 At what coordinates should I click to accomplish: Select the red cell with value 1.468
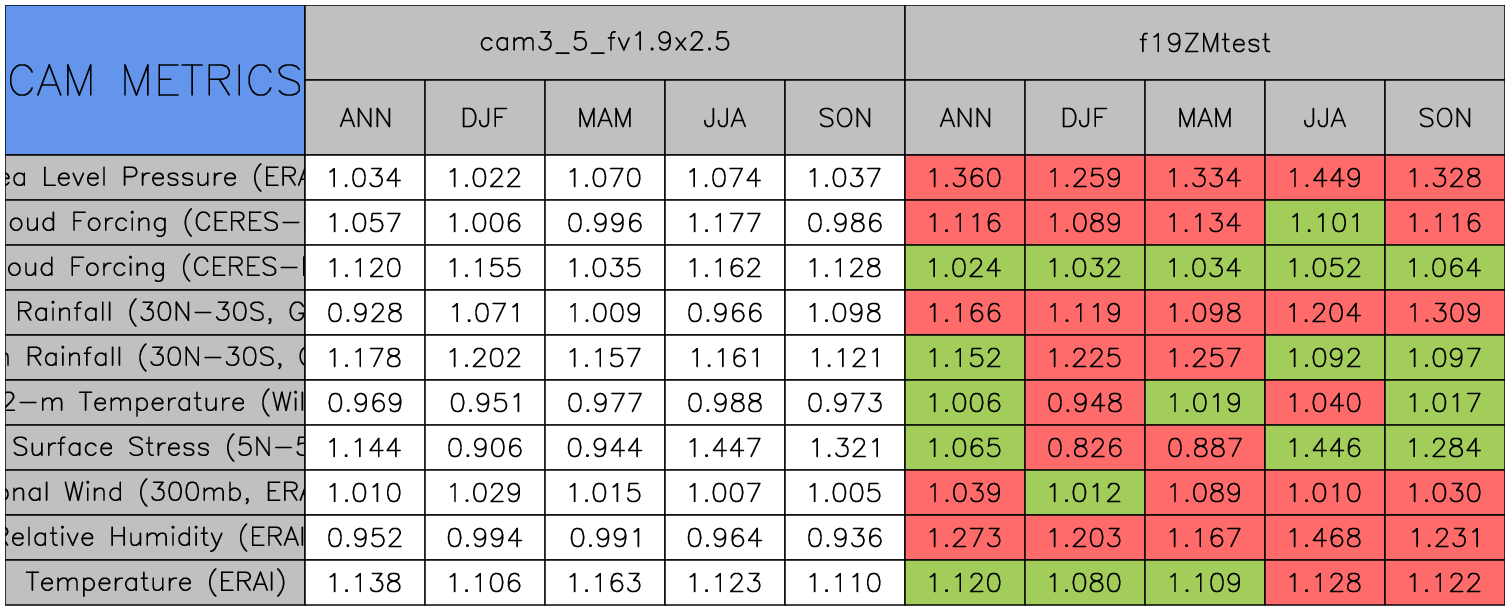coord(1324,537)
